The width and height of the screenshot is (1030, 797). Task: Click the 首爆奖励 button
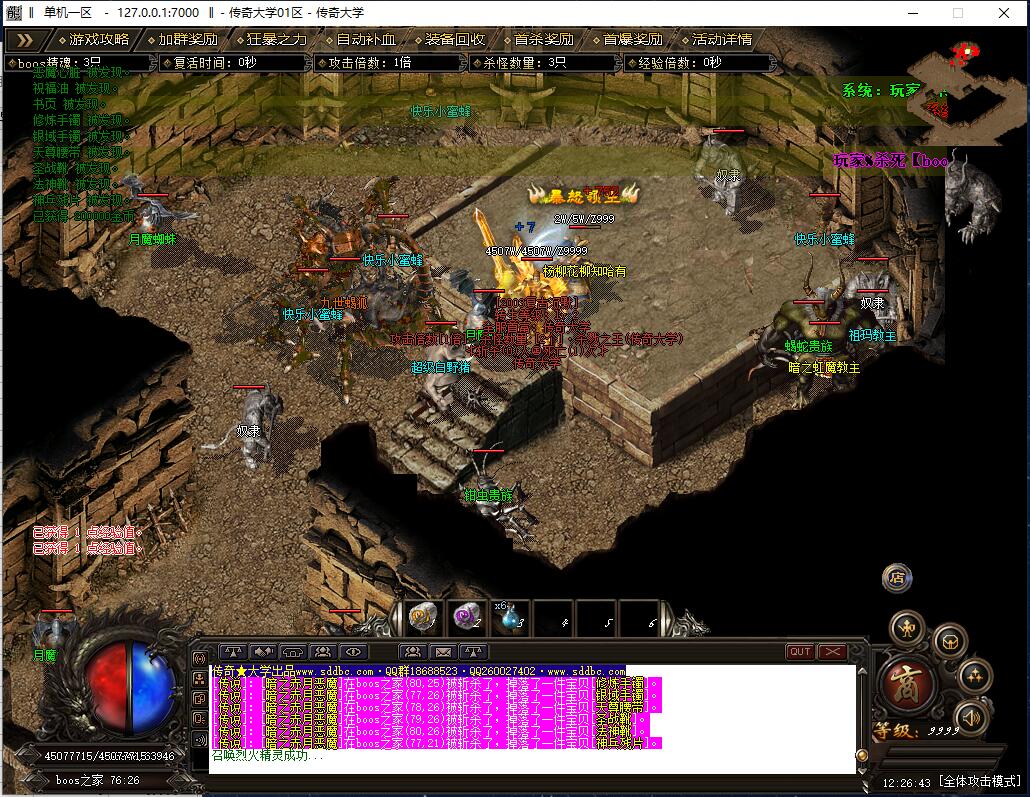coord(628,39)
